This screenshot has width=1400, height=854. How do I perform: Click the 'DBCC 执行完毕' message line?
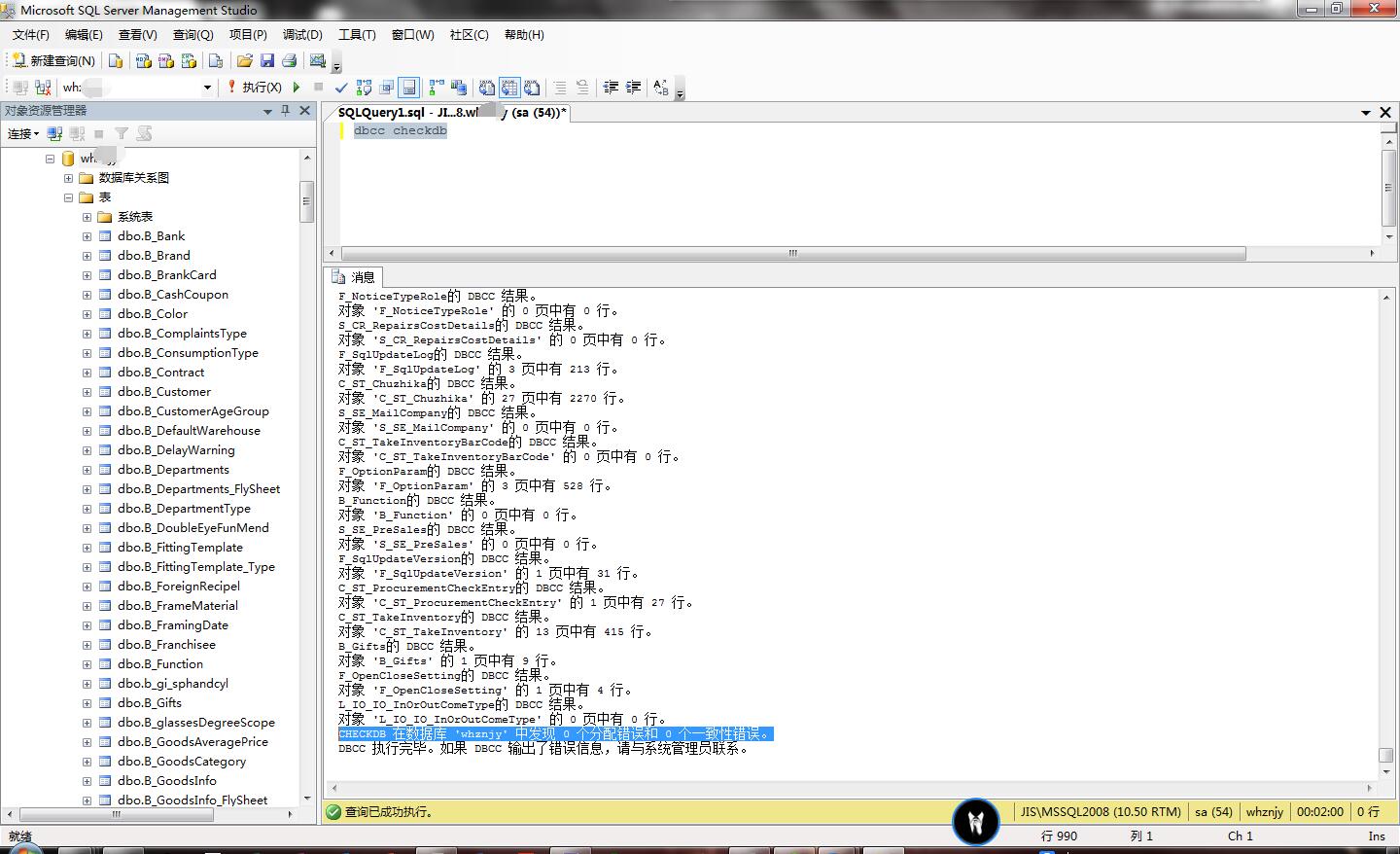pos(544,749)
